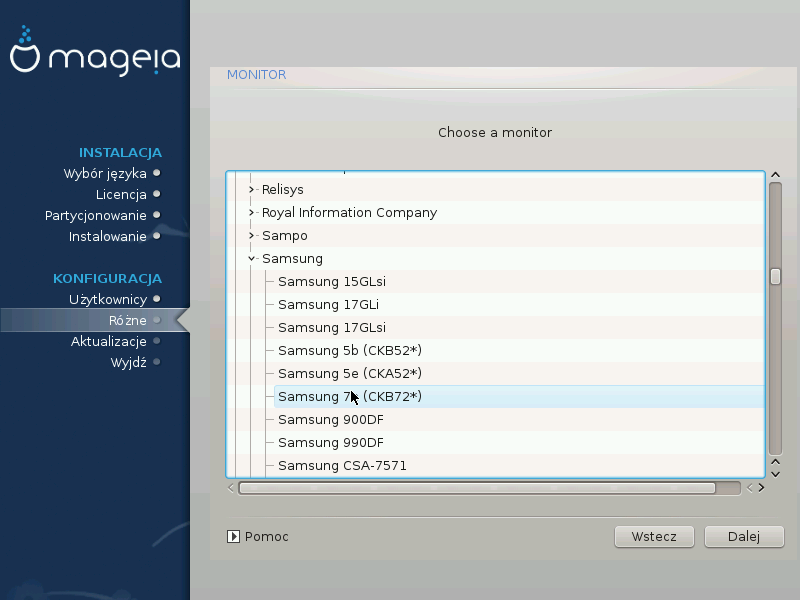Click the Instalowanie step
Viewport: 800px width, 600px height.
(x=108, y=236)
